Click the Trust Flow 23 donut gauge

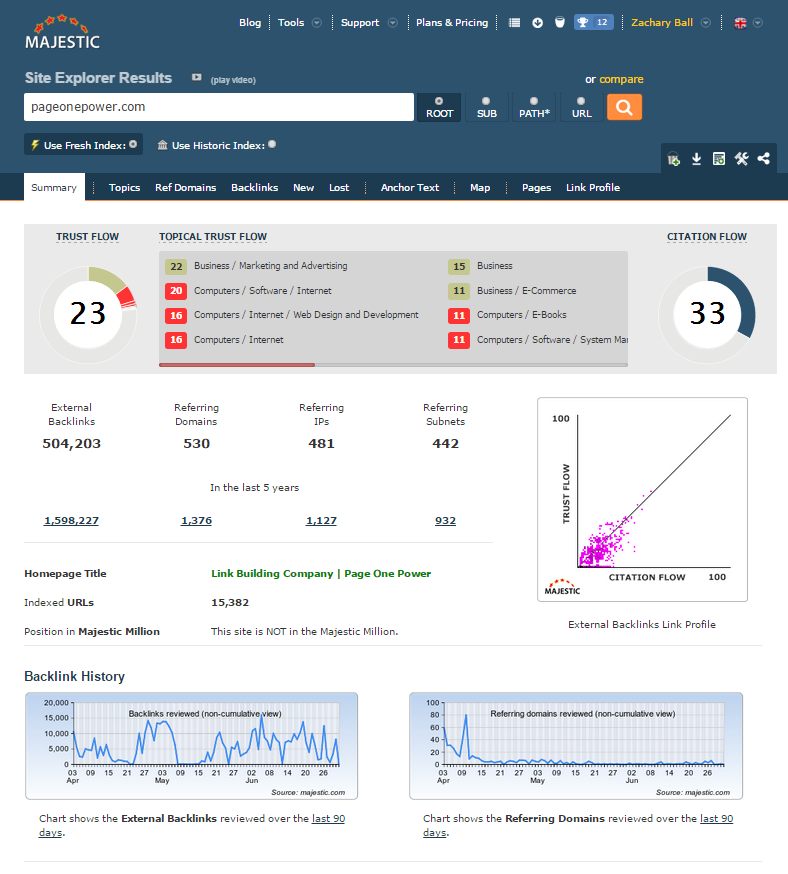point(88,313)
